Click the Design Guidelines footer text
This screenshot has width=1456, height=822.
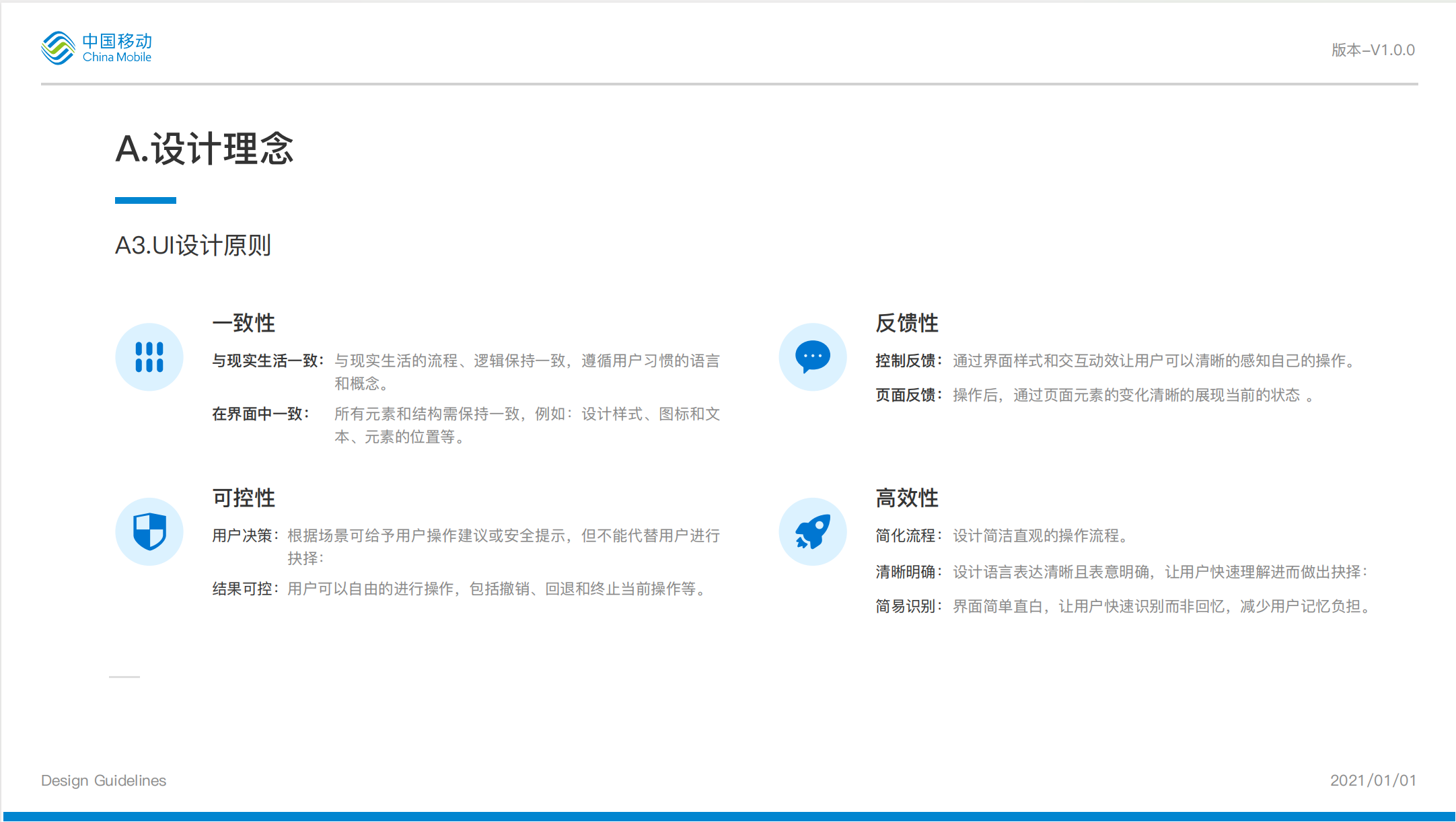[104, 780]
